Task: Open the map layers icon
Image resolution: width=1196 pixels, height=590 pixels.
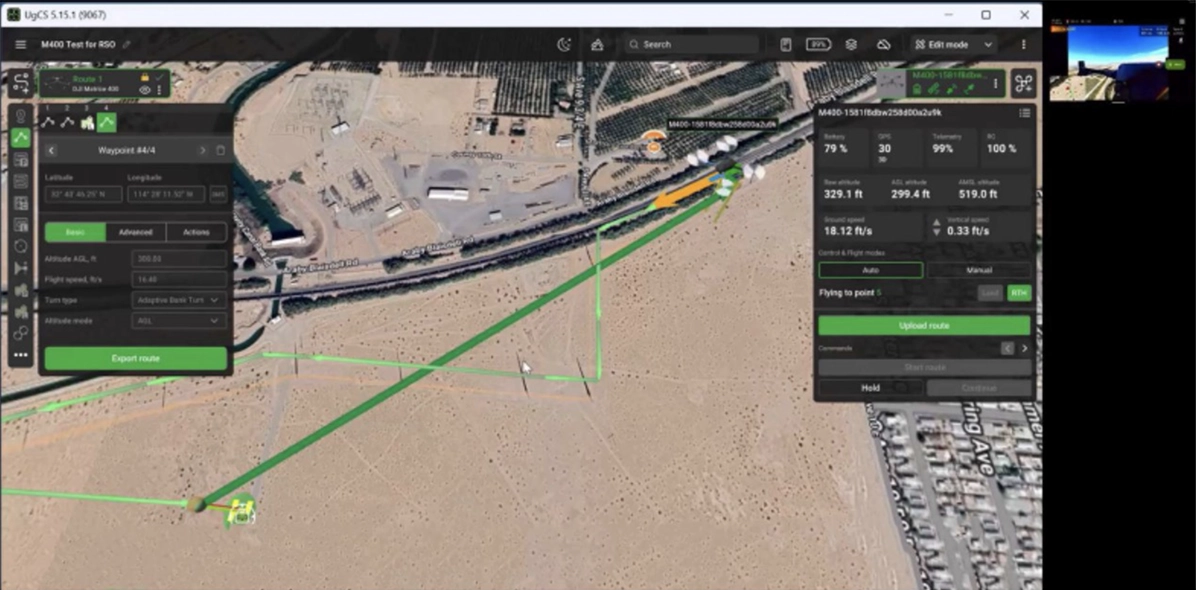Action: [x=851, y=45]
